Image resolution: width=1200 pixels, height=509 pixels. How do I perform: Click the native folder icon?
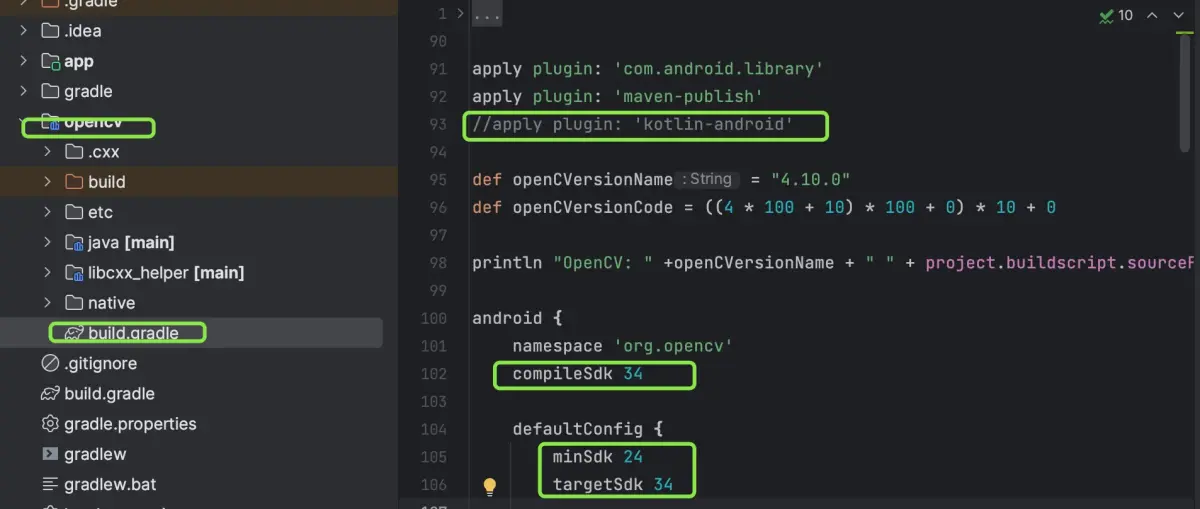74,303
